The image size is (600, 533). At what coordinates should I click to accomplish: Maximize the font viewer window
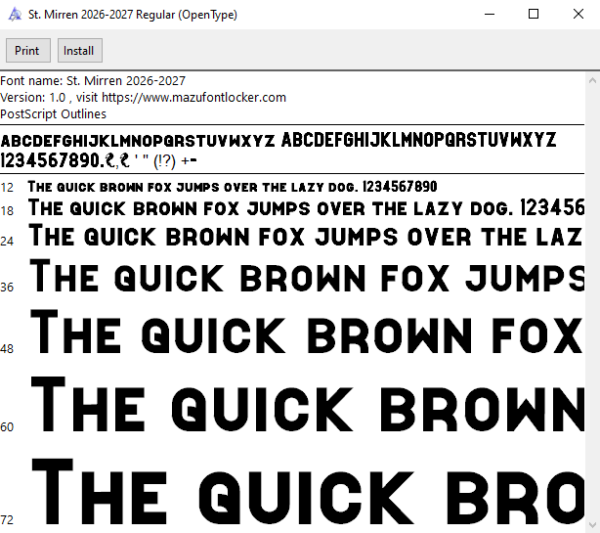pyautogui.click(x=533, y=15)
